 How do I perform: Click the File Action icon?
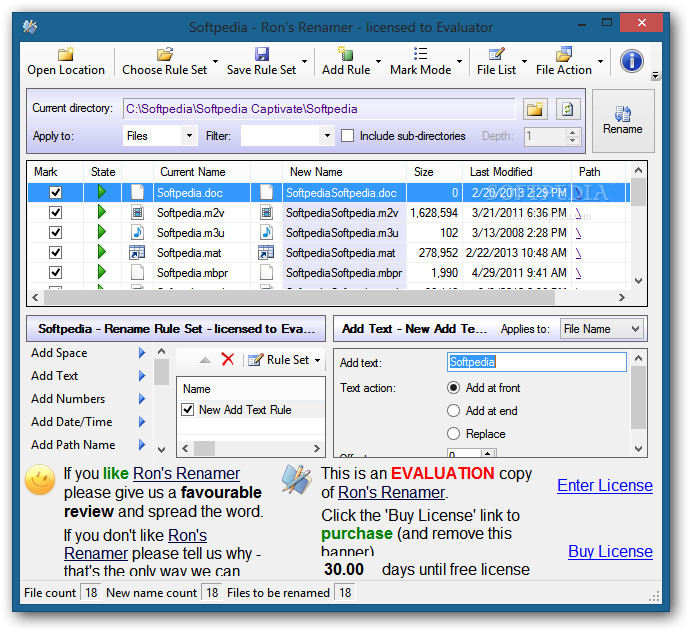(564, 54)
